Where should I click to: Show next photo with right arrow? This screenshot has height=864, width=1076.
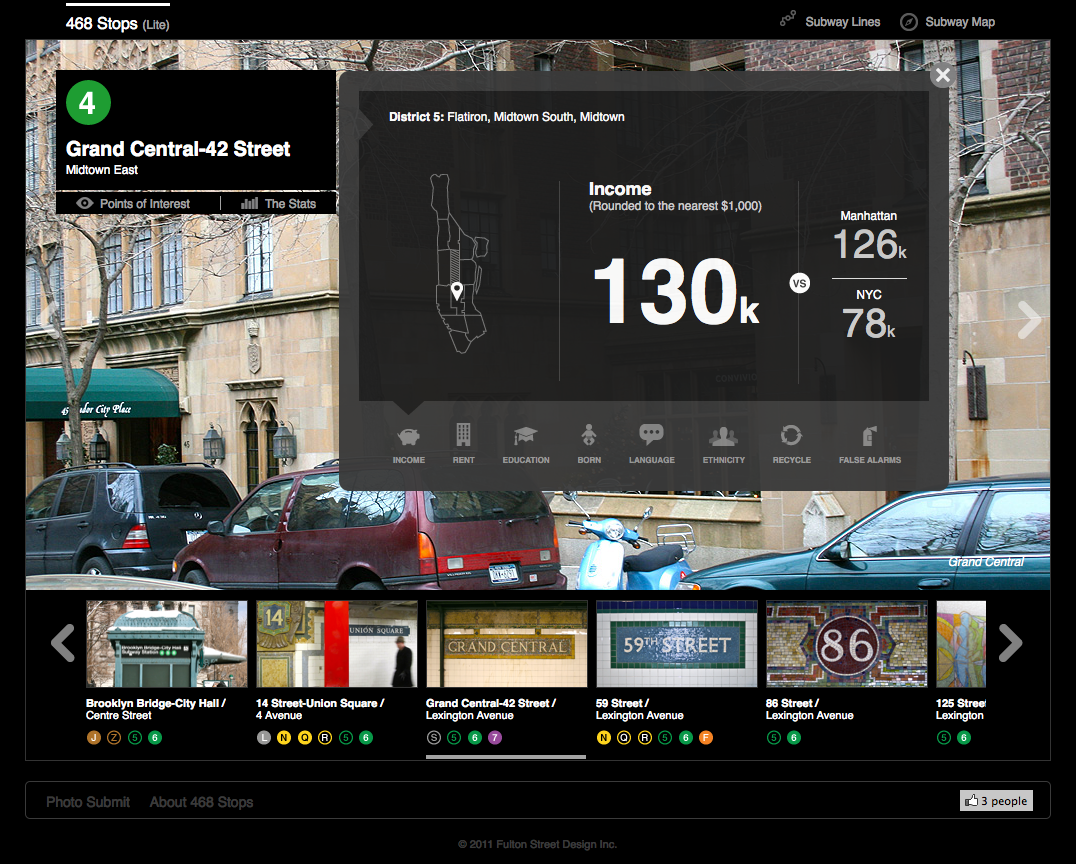coord(1029,320)
